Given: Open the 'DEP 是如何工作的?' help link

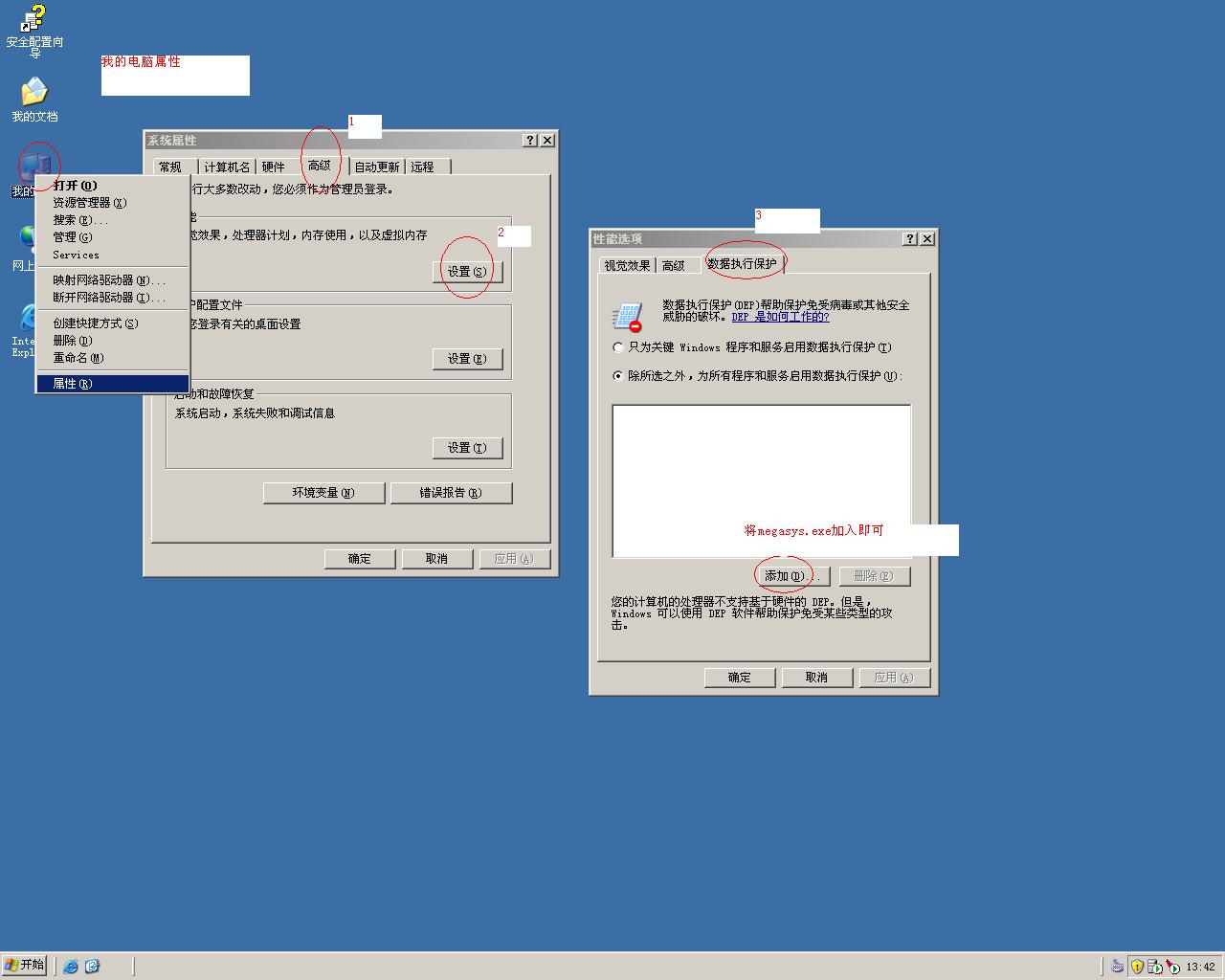Looking at the screenshot, I should click(x=780, y=317).
